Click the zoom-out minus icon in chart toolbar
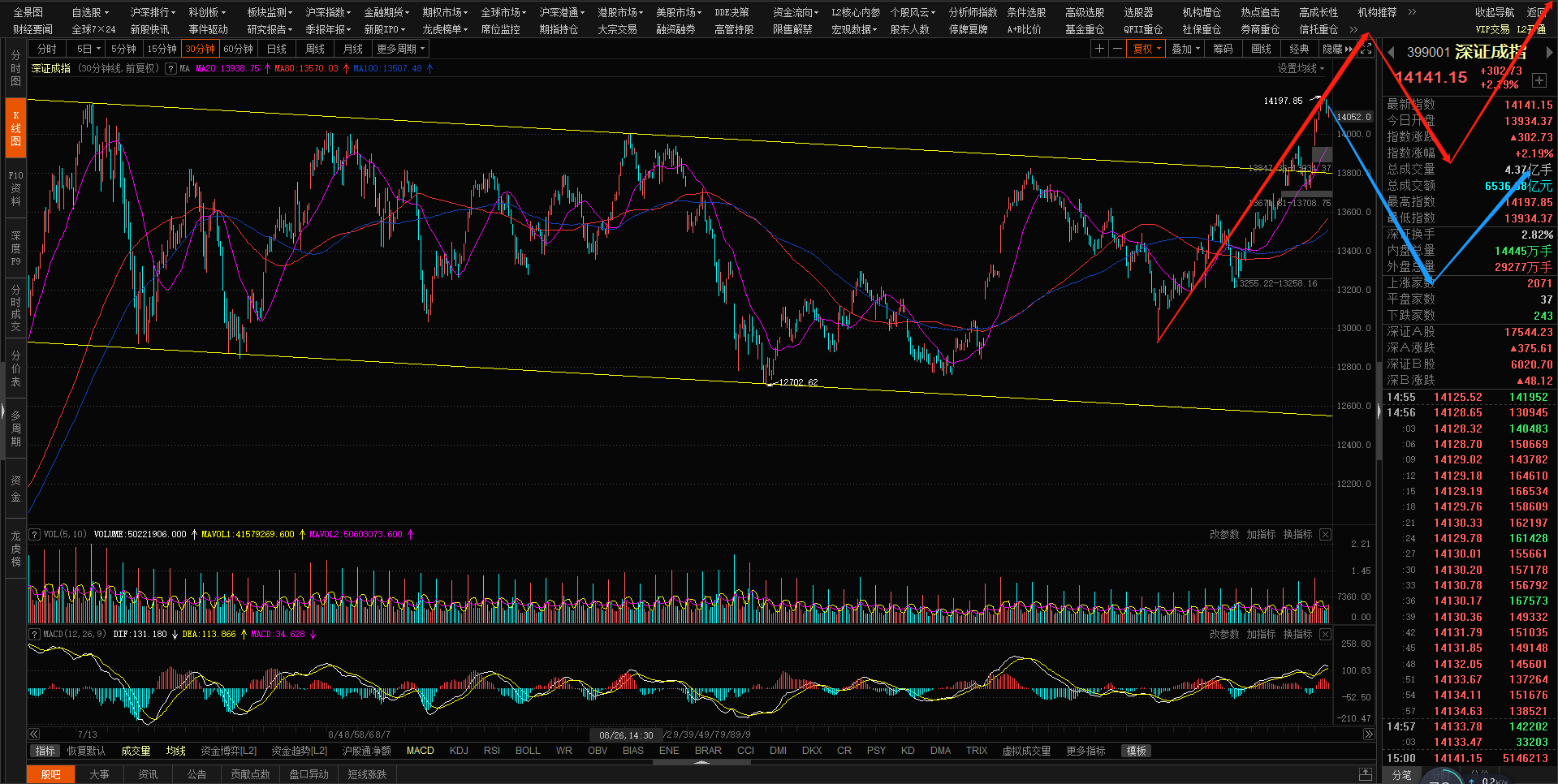The width and height of the screenshot is (1558, 784). point(1117,49)
